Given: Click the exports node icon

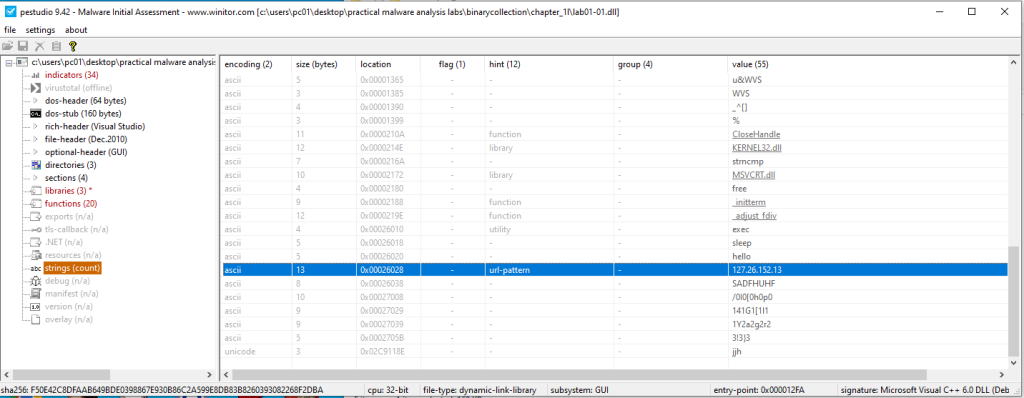Looking at the screenshot, I should point(35,216).
